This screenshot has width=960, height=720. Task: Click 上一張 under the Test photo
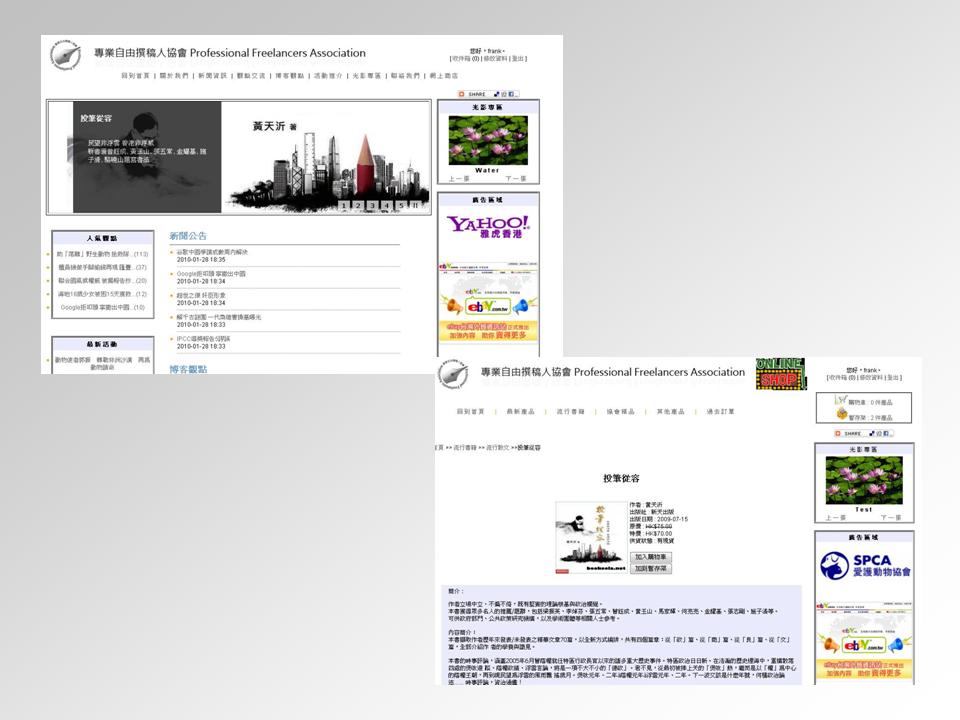coord(836,518)
